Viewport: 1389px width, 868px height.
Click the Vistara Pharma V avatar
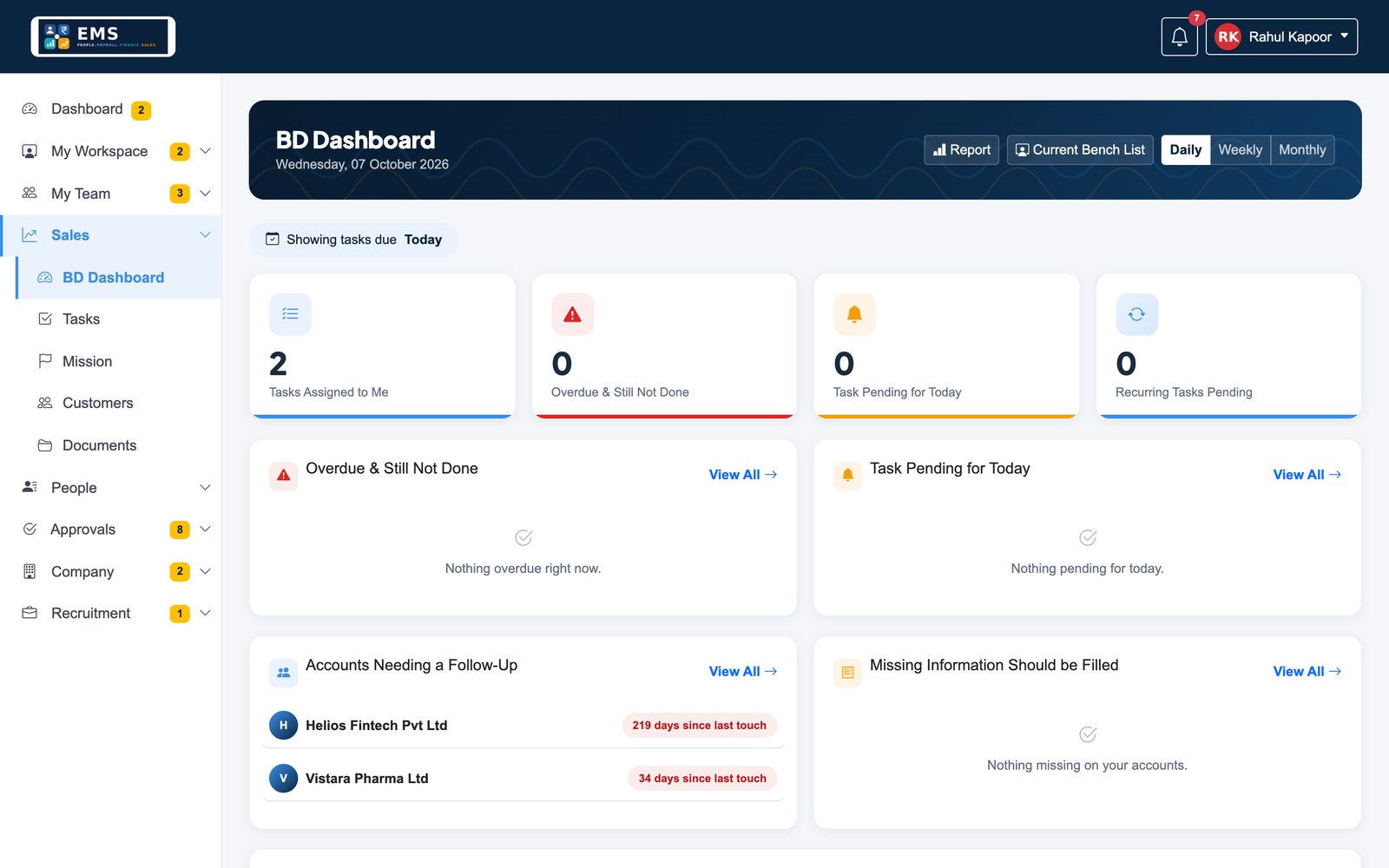click(283, 779)
